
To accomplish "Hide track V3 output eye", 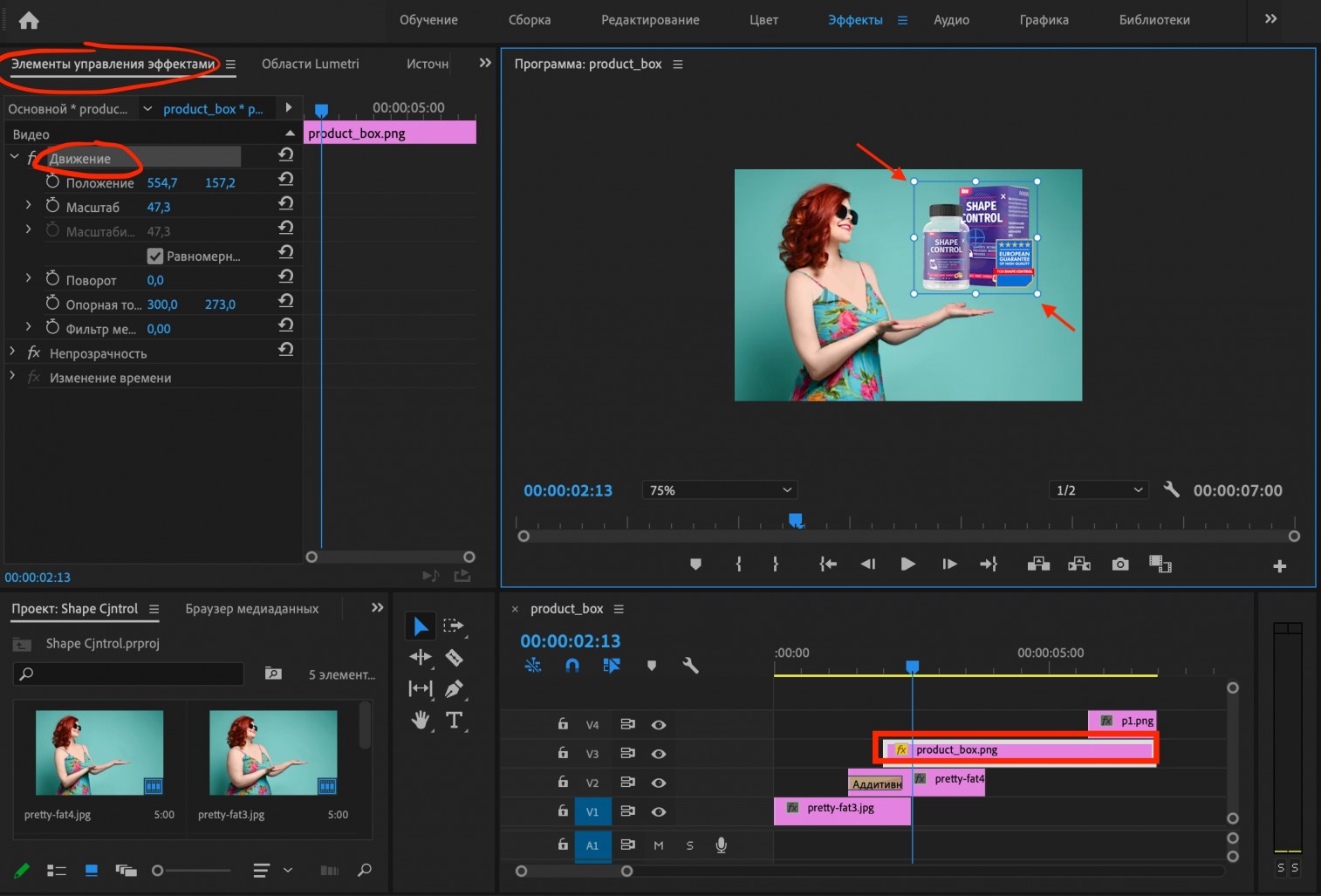I will click(659, 754).
